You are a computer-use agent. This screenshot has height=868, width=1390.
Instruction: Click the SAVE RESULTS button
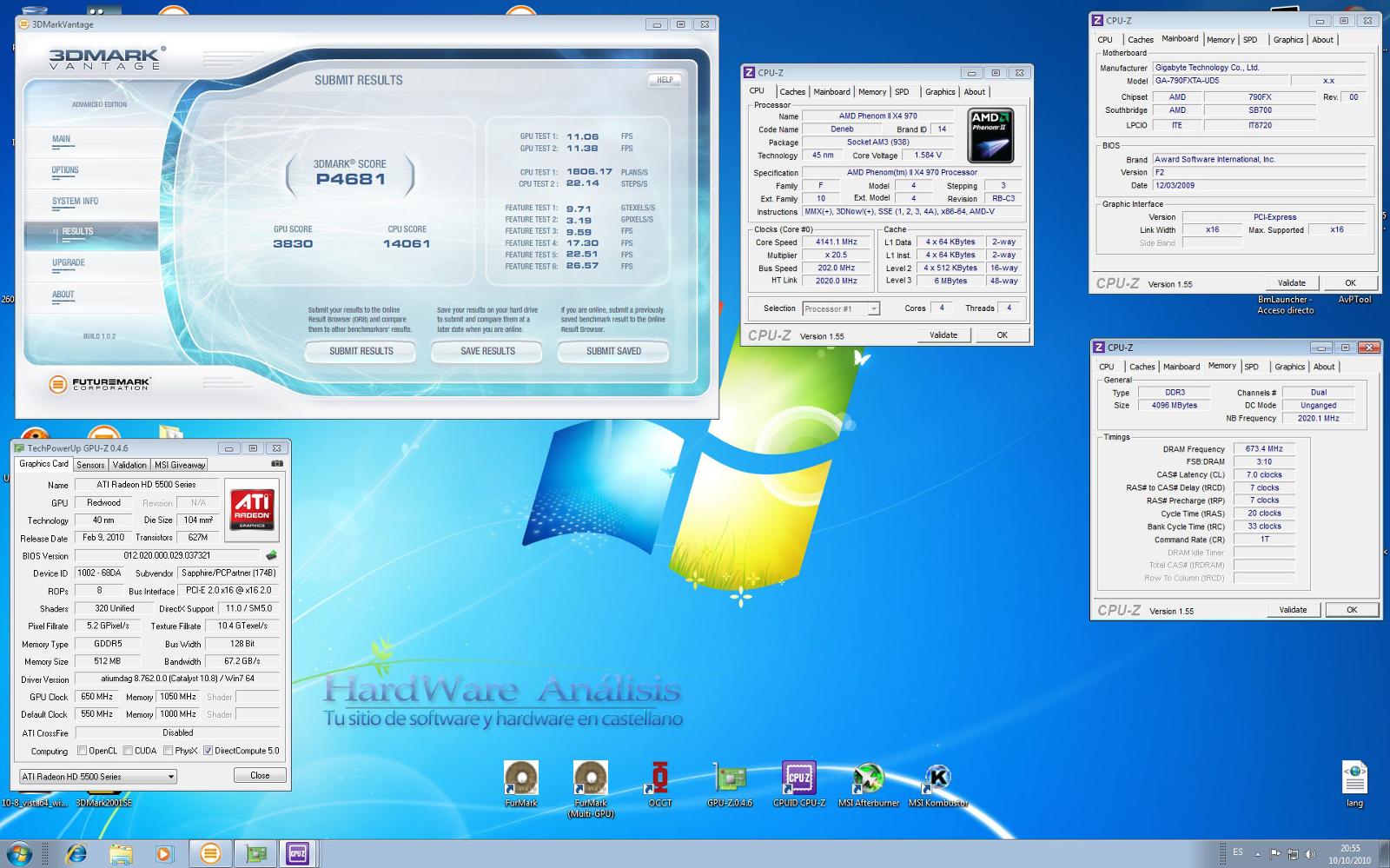coord(487,351)
